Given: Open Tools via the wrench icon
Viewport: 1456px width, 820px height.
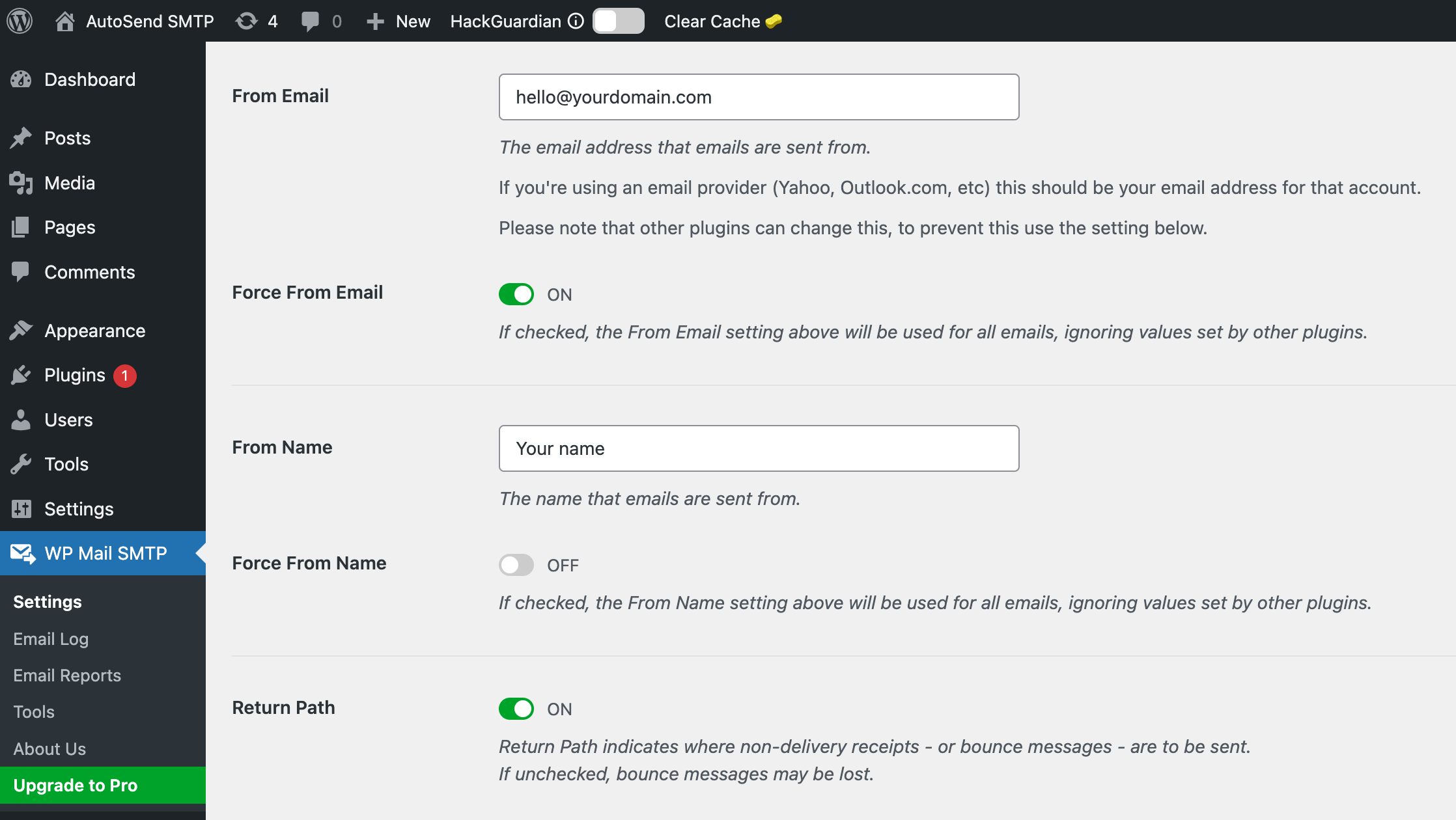Looking at the screenshot, I should 21,464.
